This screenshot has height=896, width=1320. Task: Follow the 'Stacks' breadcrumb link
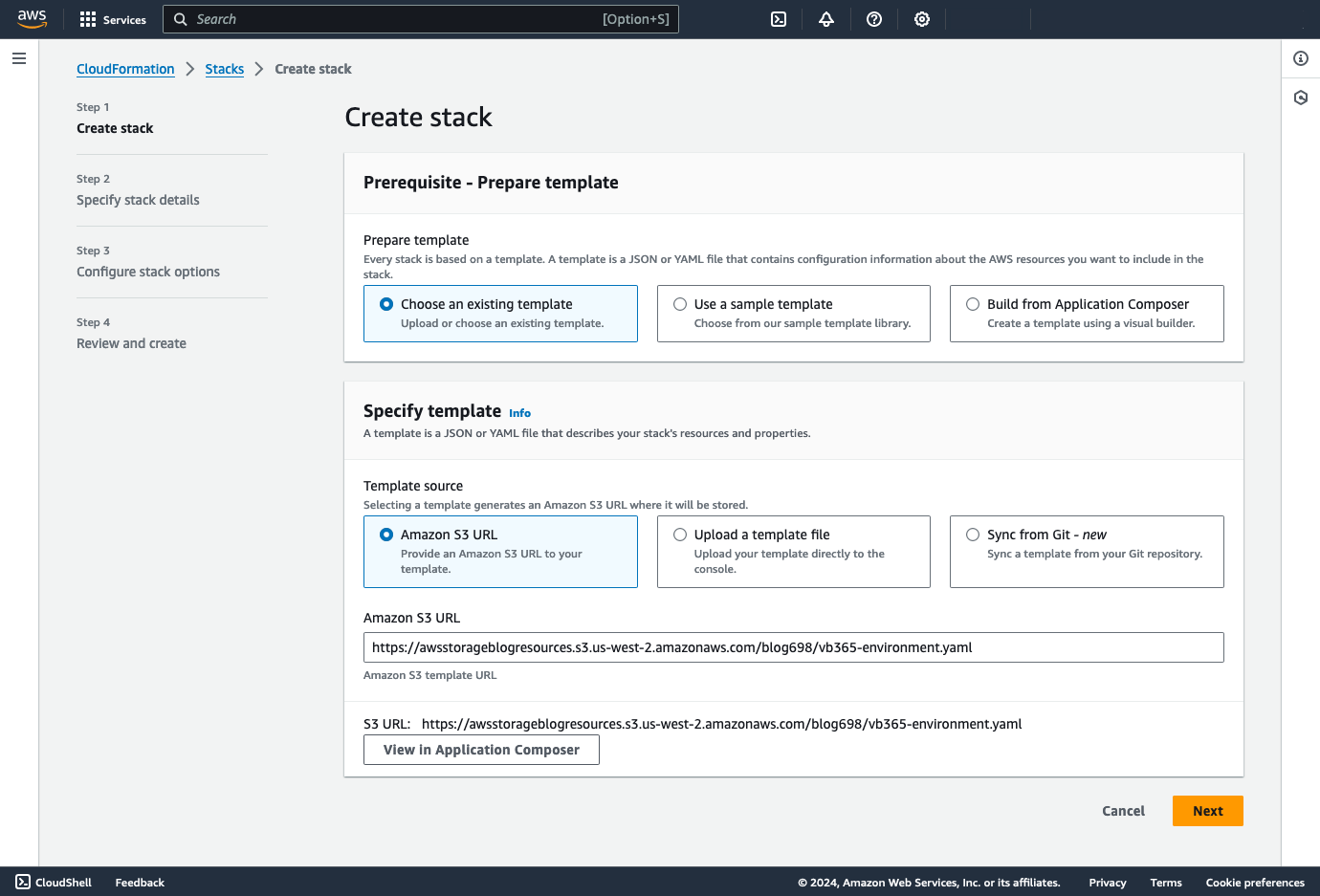coord(224,68)
